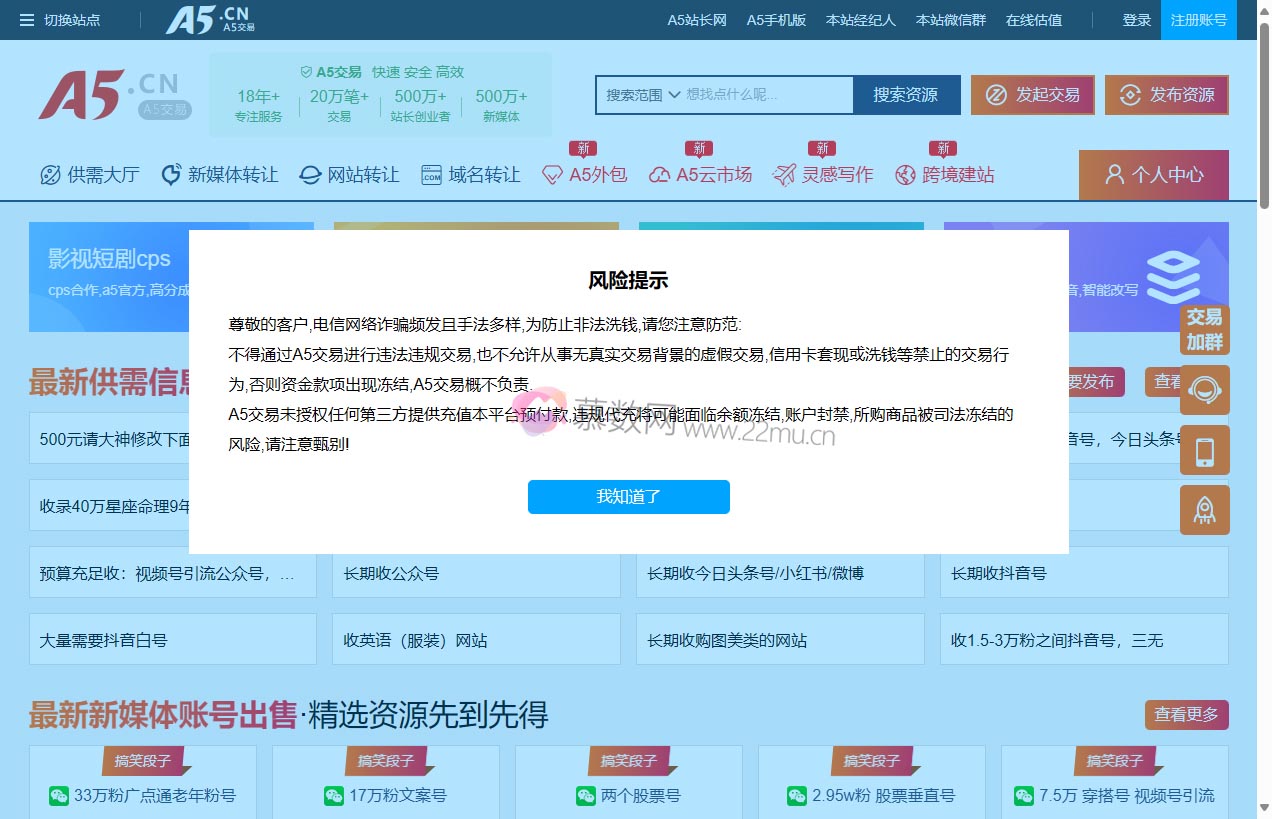The height and width of the screenshot is (819, 1272).
Task: Click the 域名转让 .com icon
Action: click(431, 175)
